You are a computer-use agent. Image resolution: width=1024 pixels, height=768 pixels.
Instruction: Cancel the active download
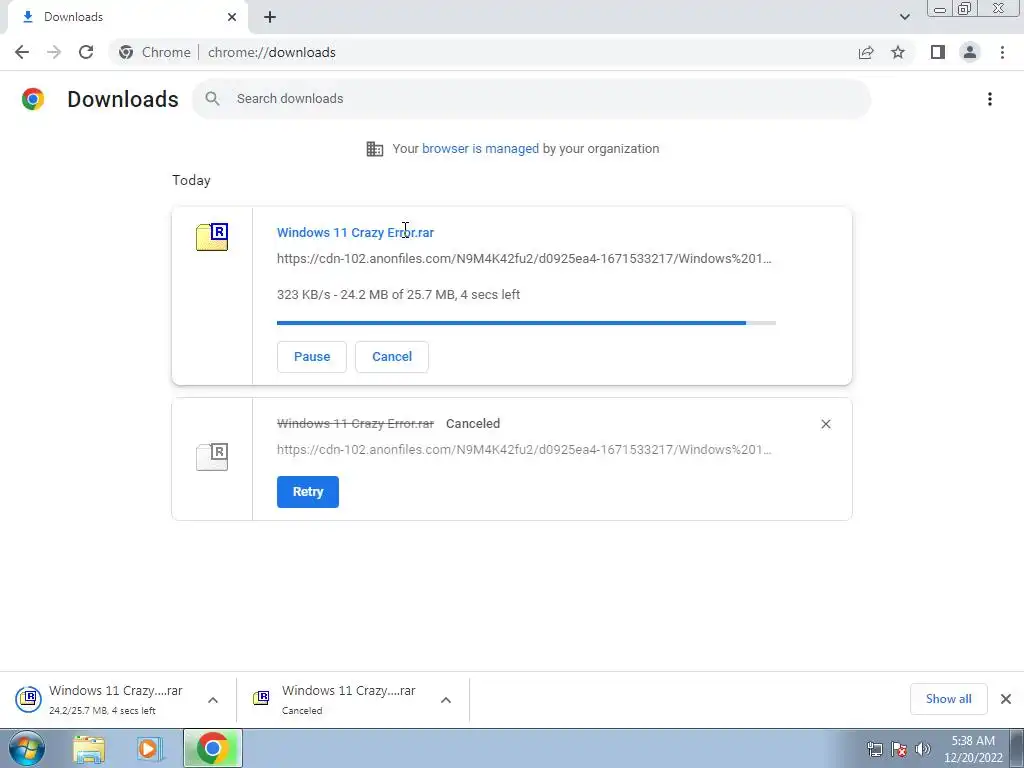(392, 357)
